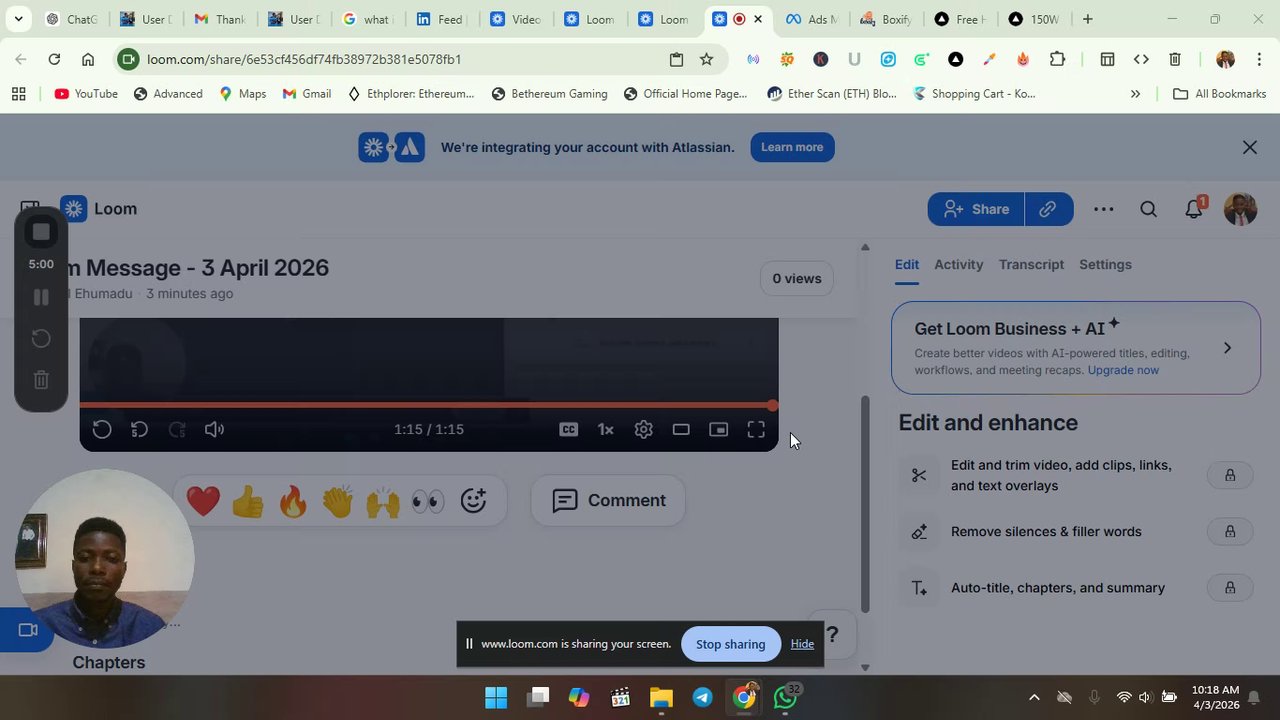1280x720 pixels.
Task: Open the Windows Start menu
Action: 496,697
